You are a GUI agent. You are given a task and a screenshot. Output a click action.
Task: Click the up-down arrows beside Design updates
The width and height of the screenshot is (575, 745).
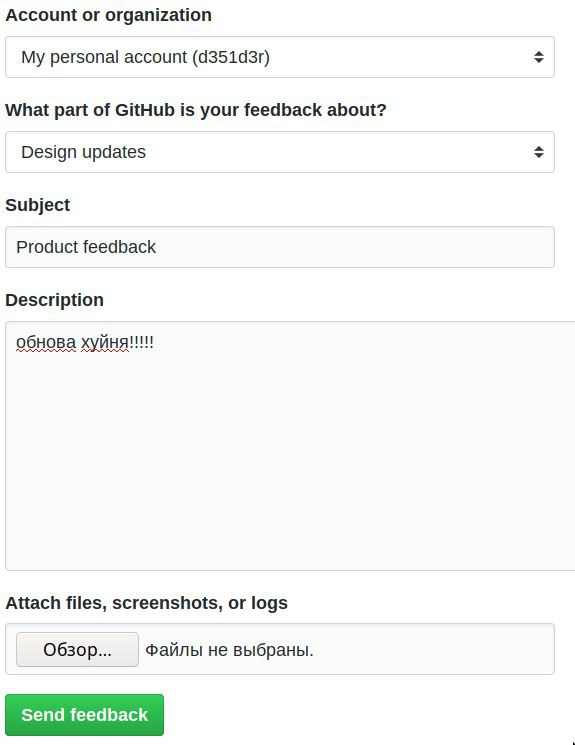tap(538, 152)
